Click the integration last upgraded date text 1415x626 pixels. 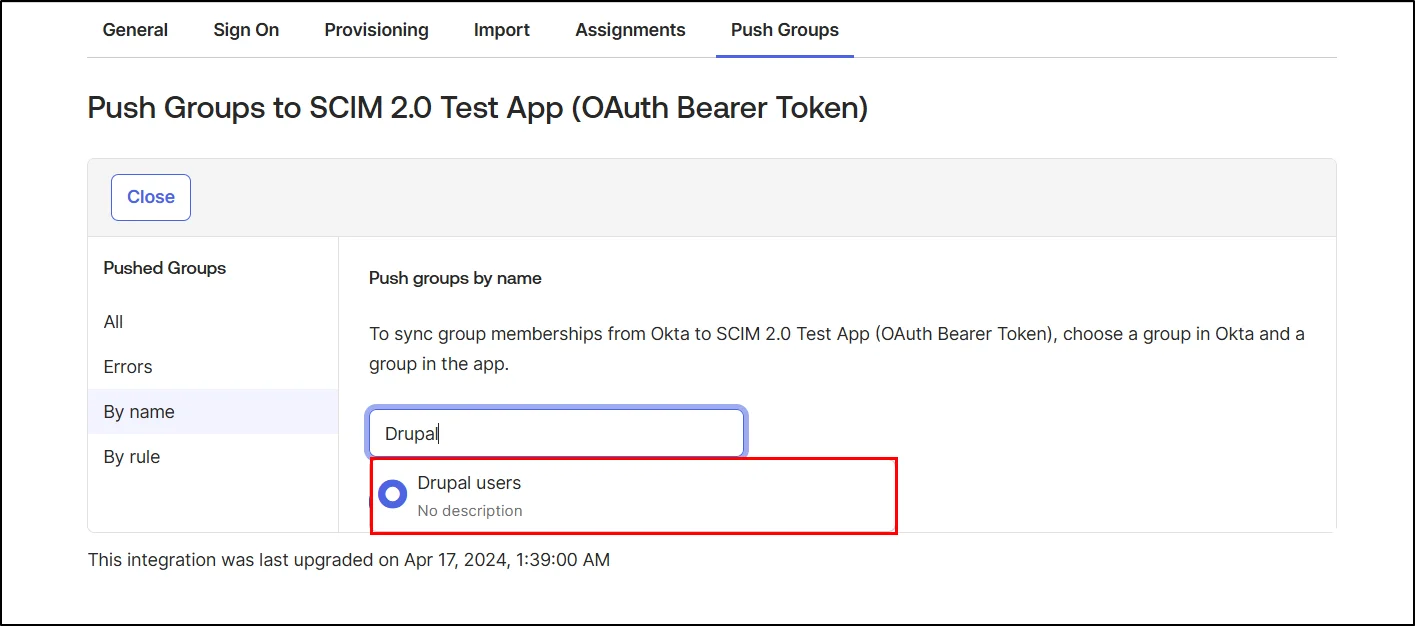coord(349,560)
